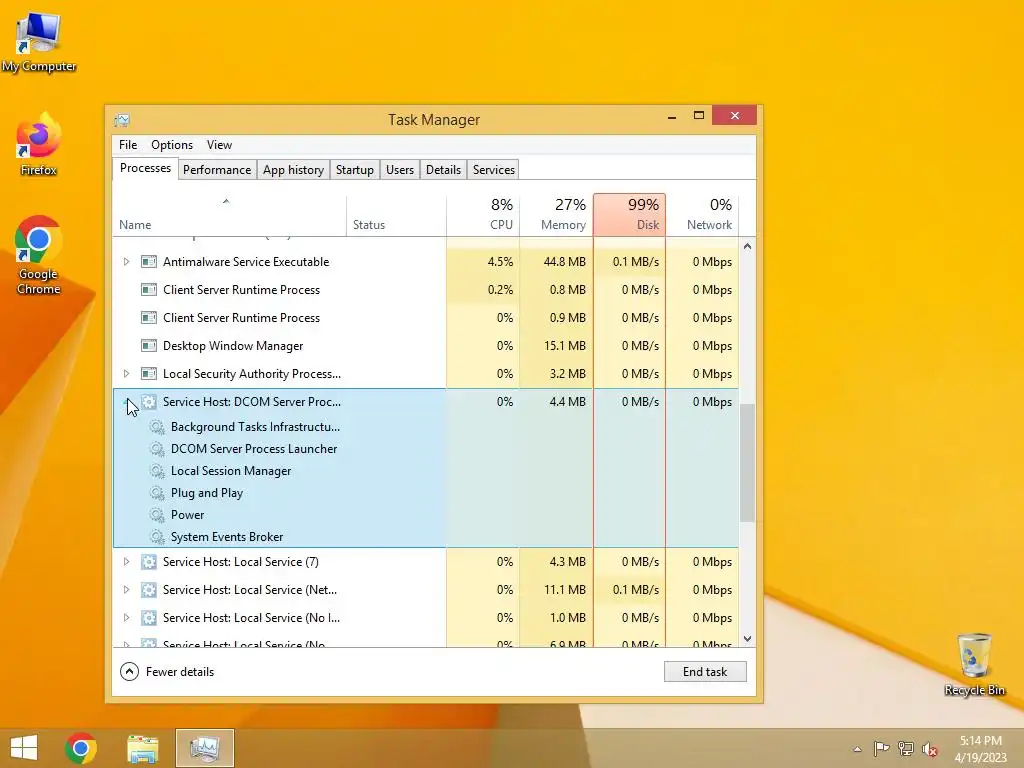Select the Processes tab
The height and width of the screenshot is (768, 1024).
coord(145,168)
